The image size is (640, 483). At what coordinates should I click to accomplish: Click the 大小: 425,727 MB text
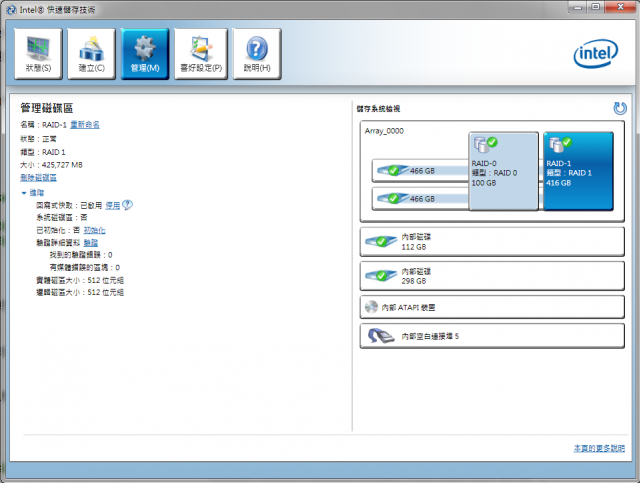click(51, 165)
